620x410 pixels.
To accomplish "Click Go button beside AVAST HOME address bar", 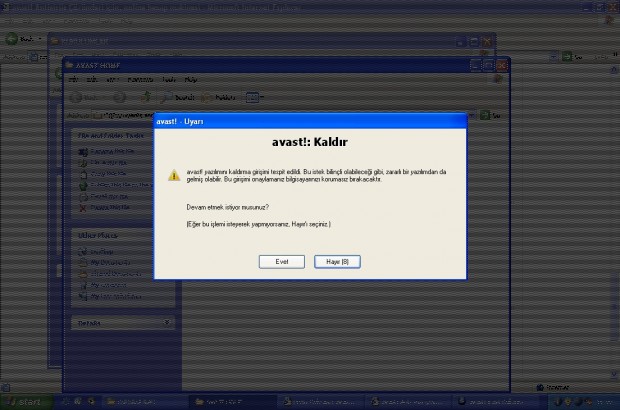I will (490, 115).
